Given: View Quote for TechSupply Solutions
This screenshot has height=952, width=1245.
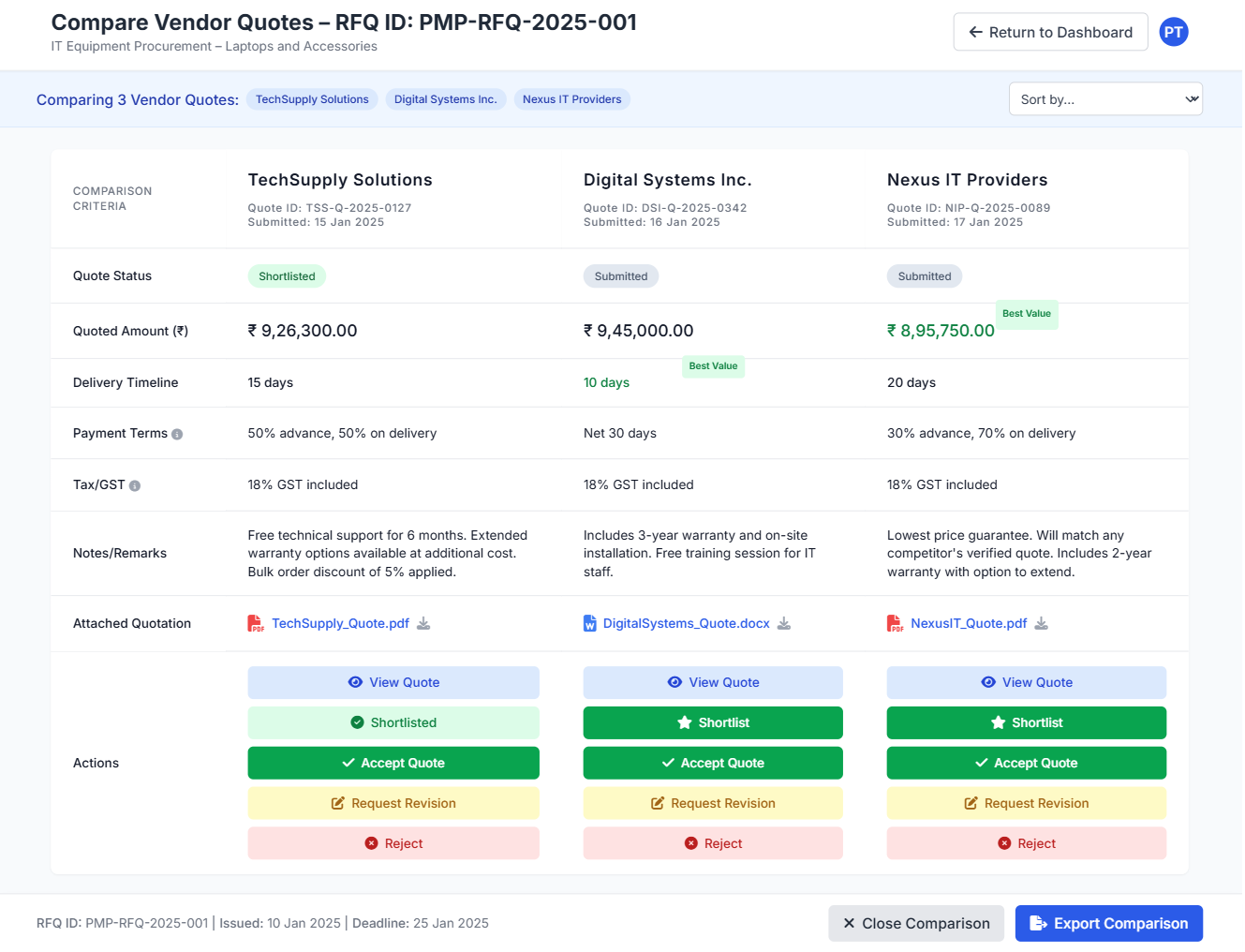Looking at the screenshot, I should (393, 683).
